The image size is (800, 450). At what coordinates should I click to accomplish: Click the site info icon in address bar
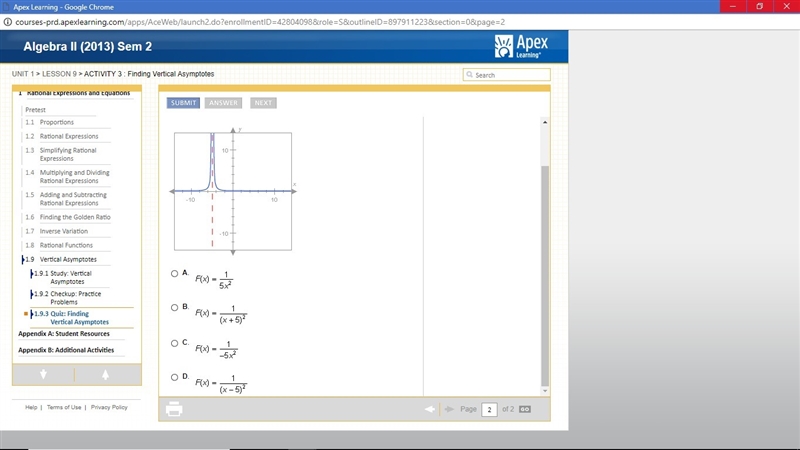[x=8, y=22]
